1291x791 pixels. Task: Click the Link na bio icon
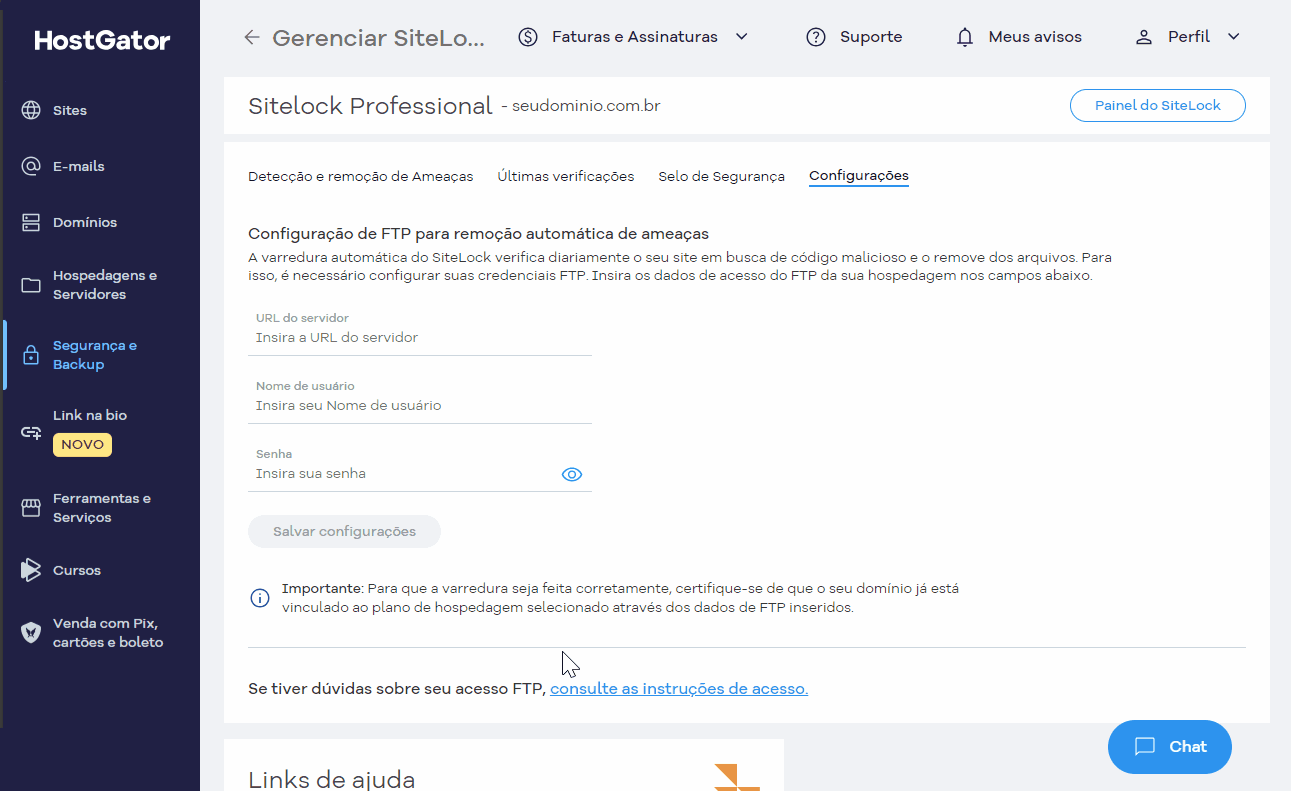pos(31,433)
